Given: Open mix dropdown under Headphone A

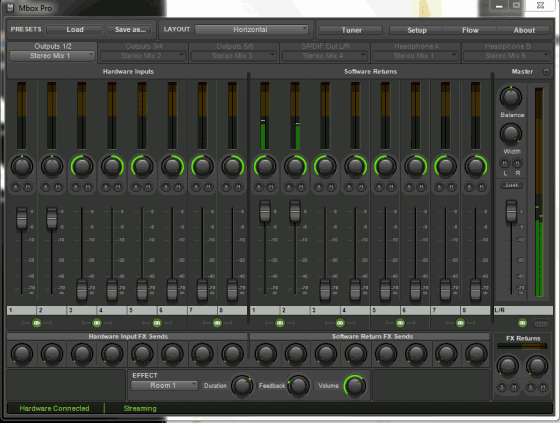Looking at the screenshot, I should (x=415, y=56).
